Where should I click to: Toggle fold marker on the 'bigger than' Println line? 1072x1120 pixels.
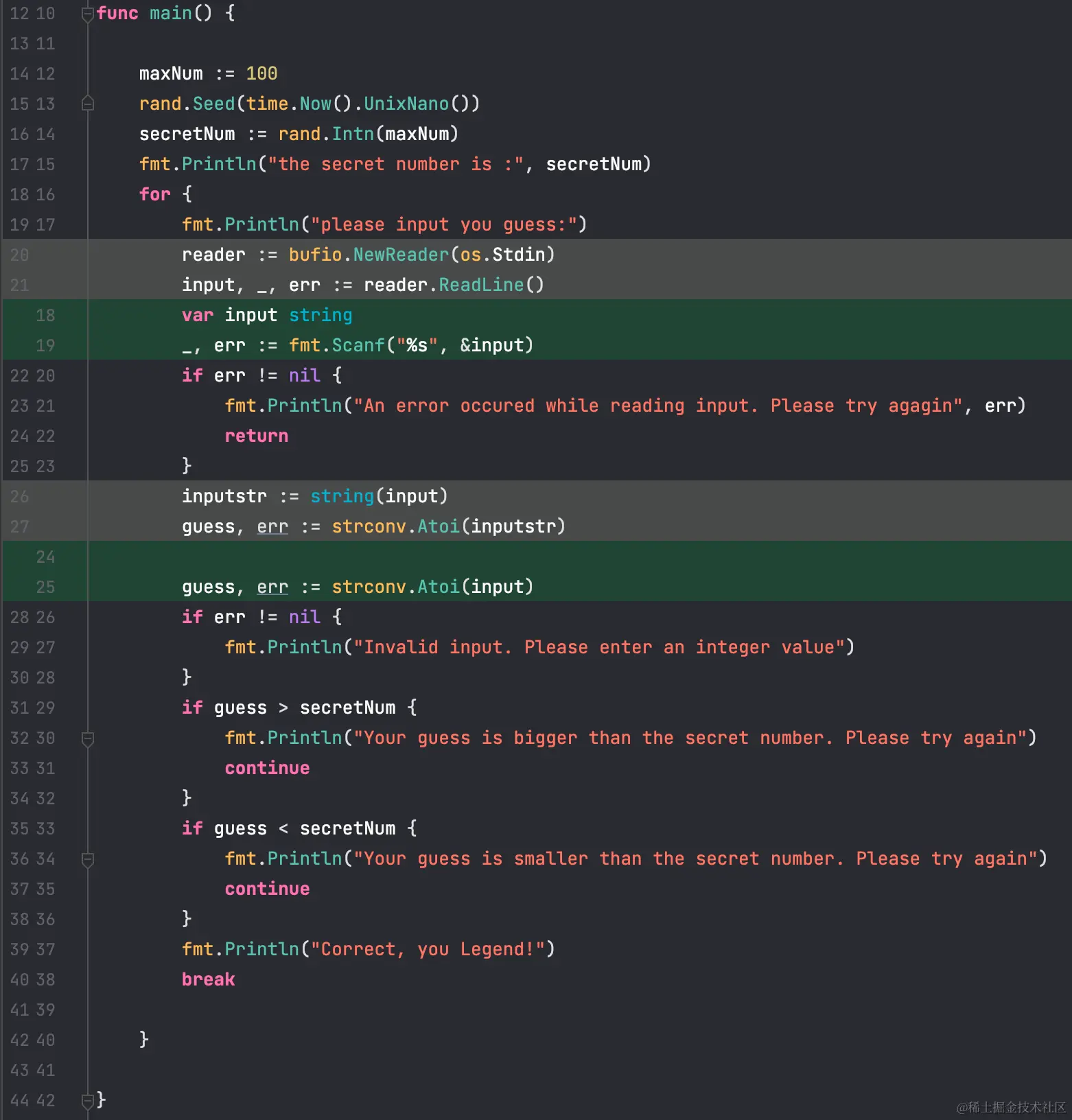coord(87,738)
